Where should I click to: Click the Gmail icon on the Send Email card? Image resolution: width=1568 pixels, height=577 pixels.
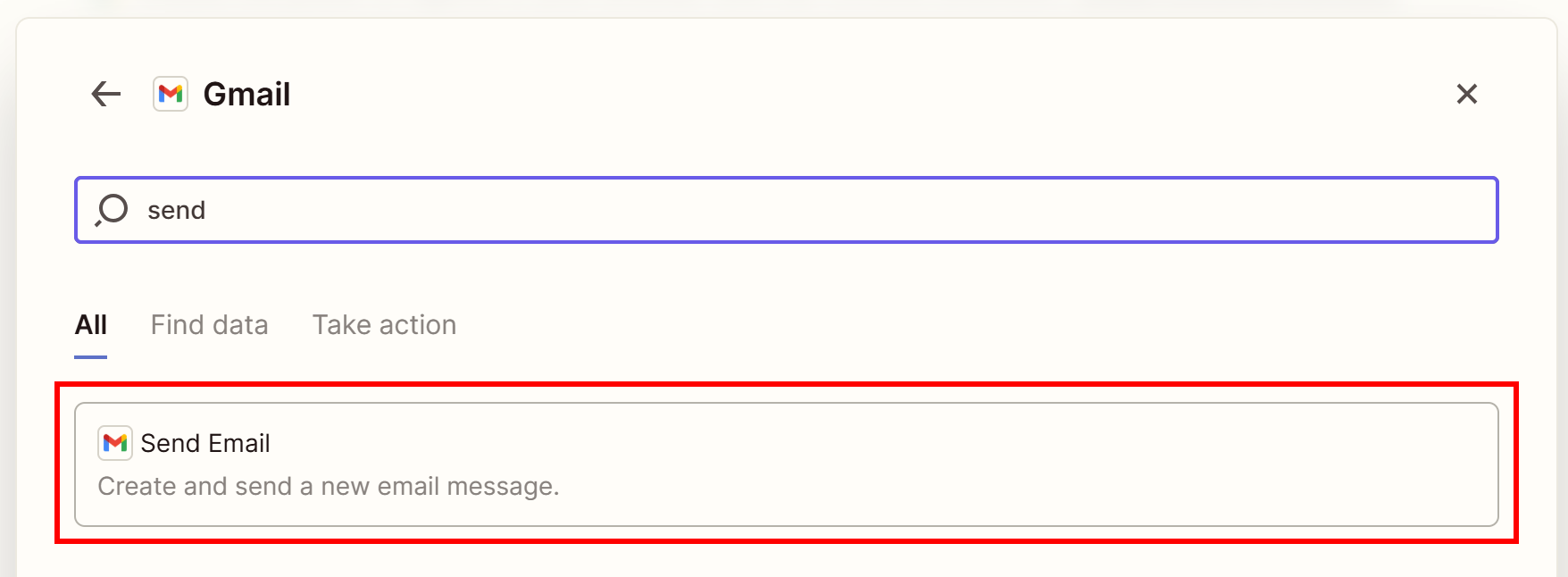113,442
